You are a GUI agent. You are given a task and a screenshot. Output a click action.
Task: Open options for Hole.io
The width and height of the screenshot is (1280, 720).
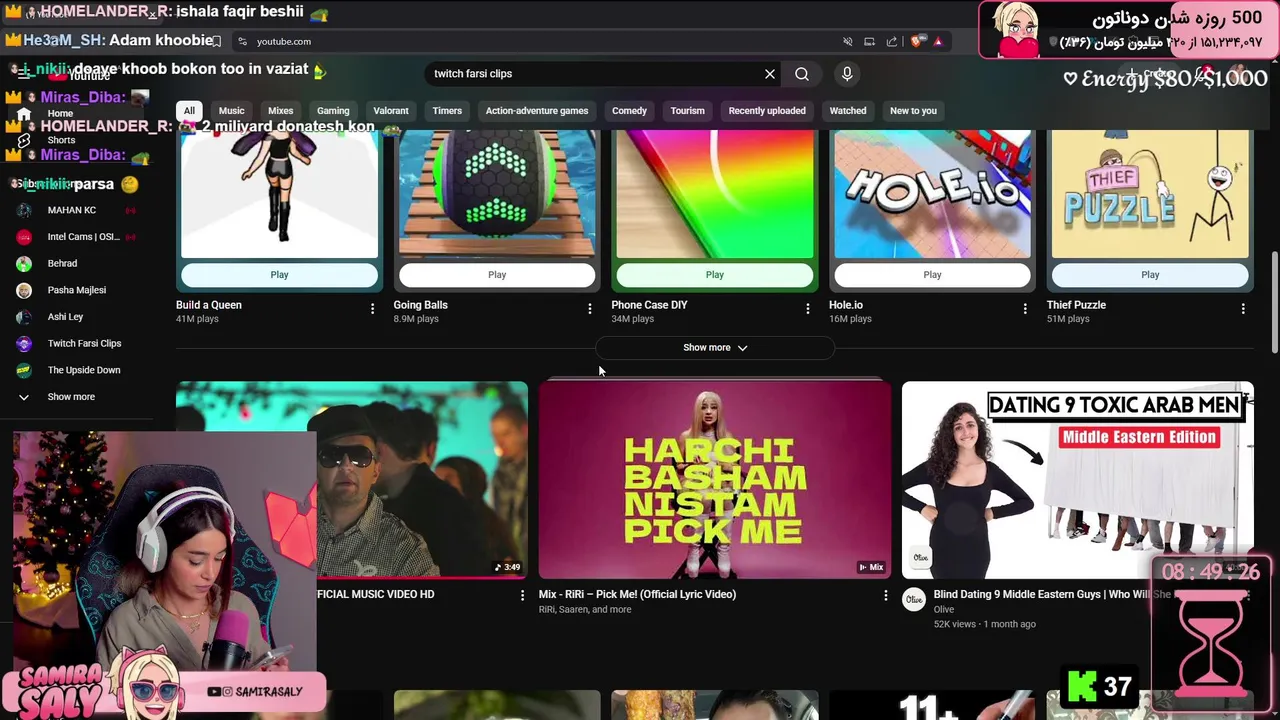(x=1025, y=309)
